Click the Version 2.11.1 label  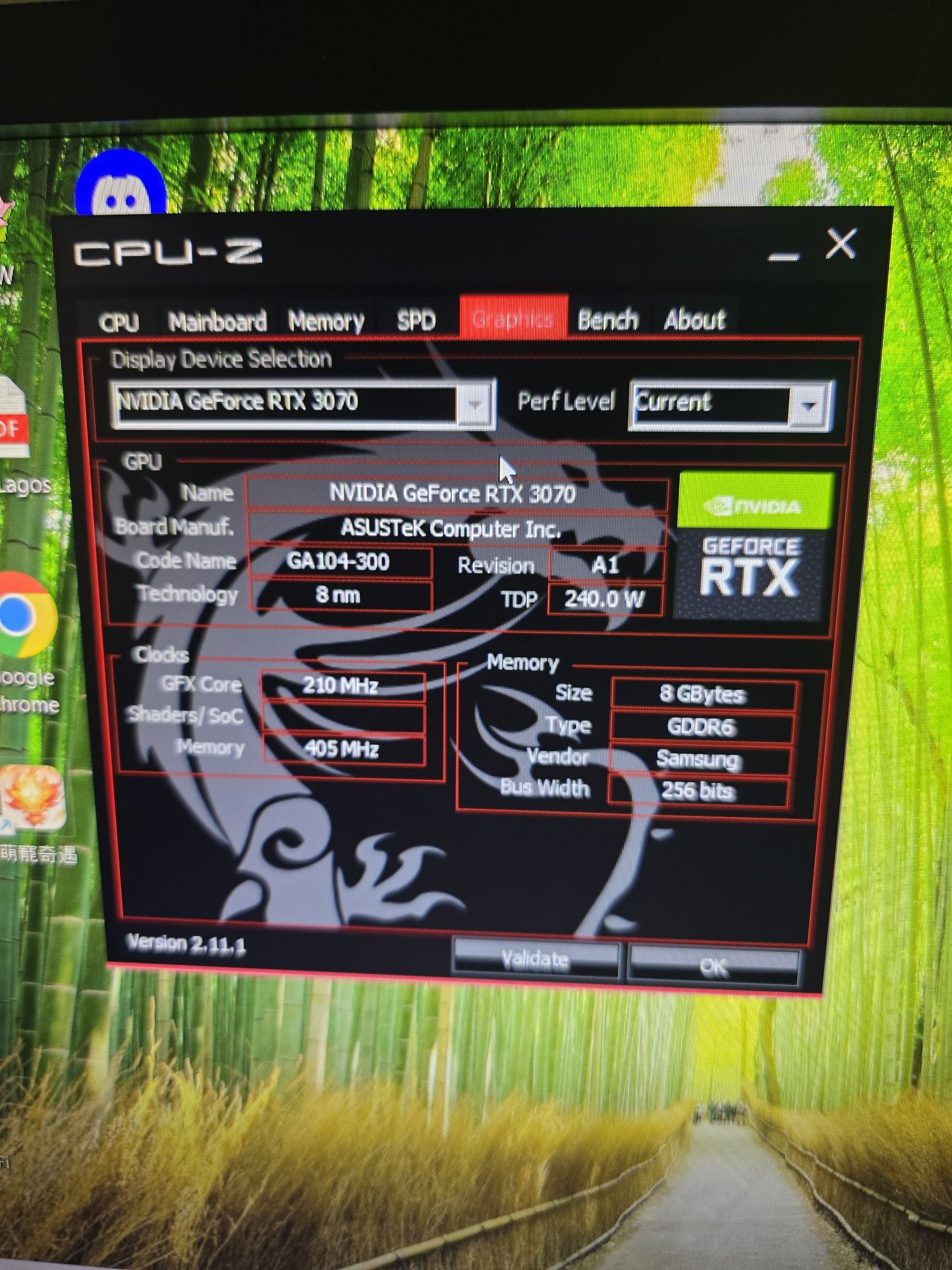[x=186, y=944]
